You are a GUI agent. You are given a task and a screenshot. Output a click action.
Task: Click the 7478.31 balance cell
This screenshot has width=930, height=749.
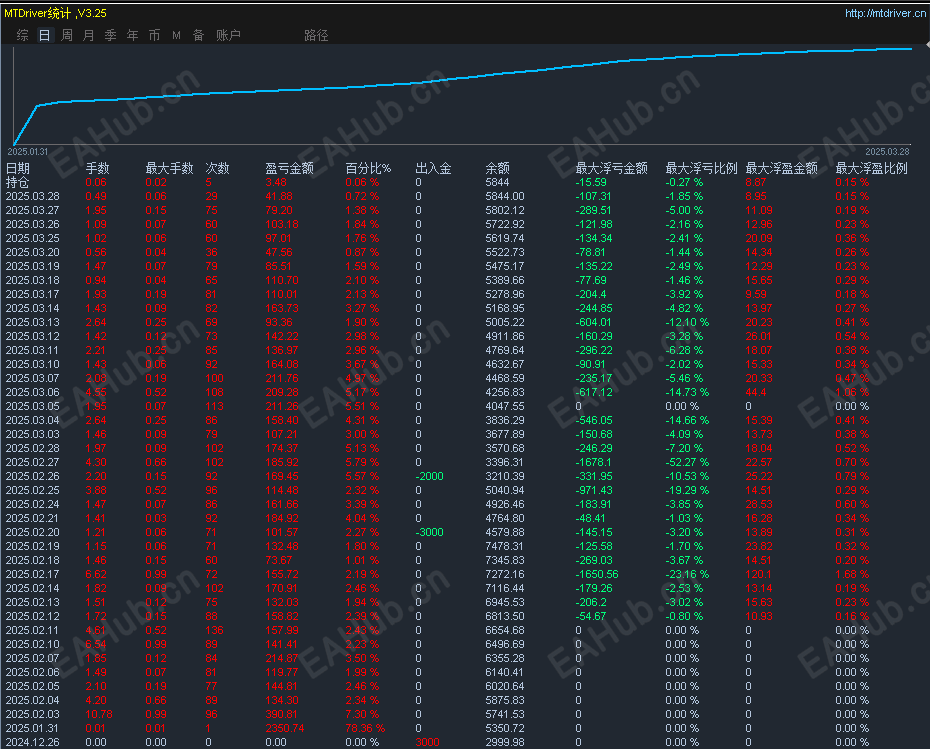505,547
